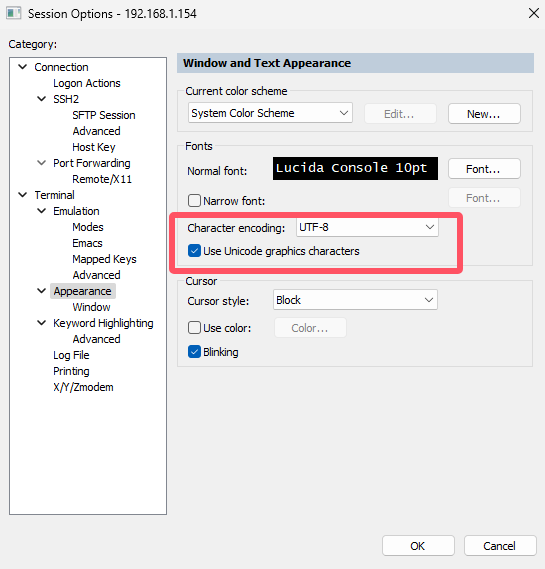Image resolution: width=545 pixels, height=569 pixels.
Task: Uncheck Use Unicode graphics characters
Action: tap(194, 251)
